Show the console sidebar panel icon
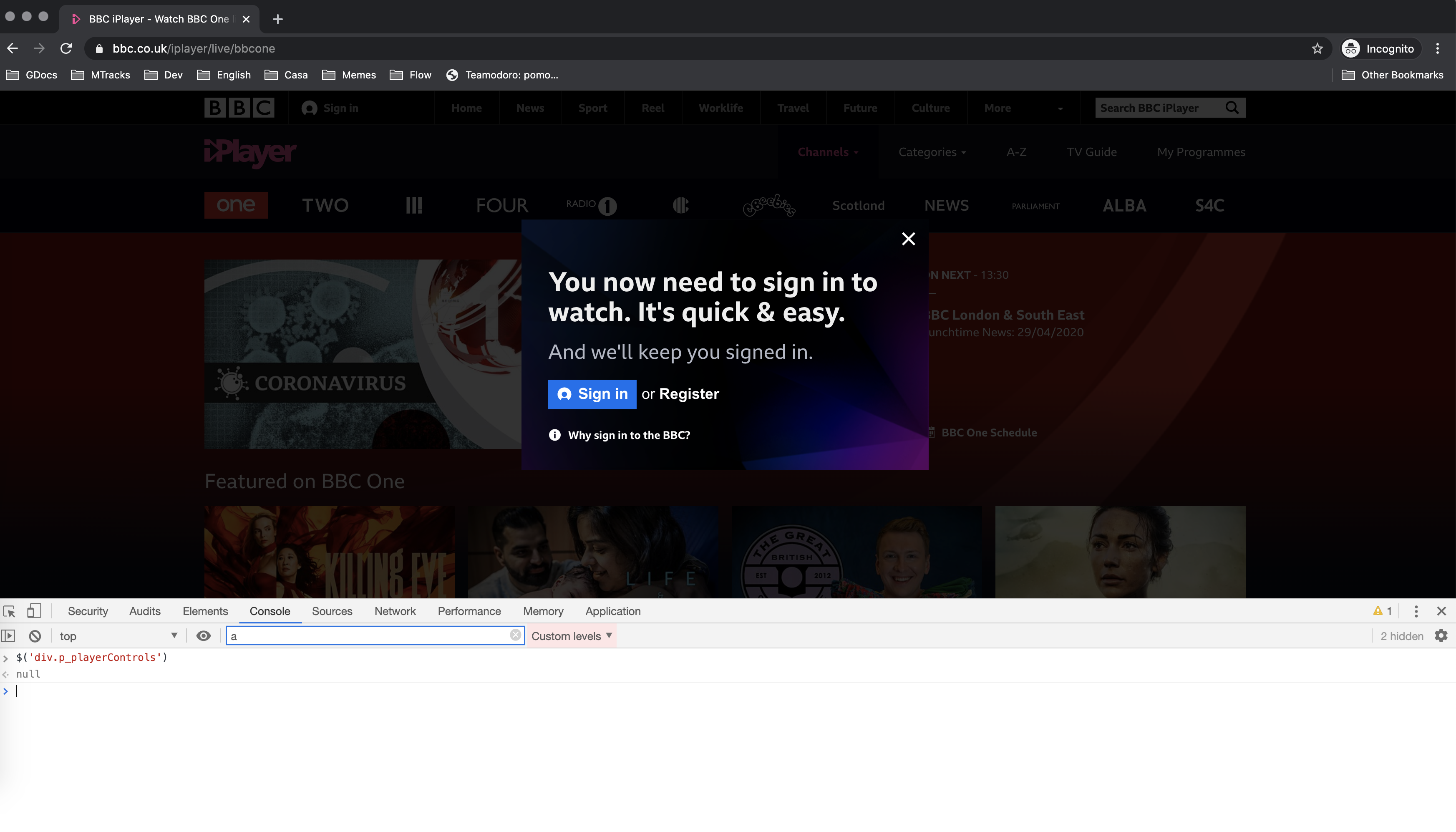This screenshot has width=1456, height=832. [x=9, y=636]
